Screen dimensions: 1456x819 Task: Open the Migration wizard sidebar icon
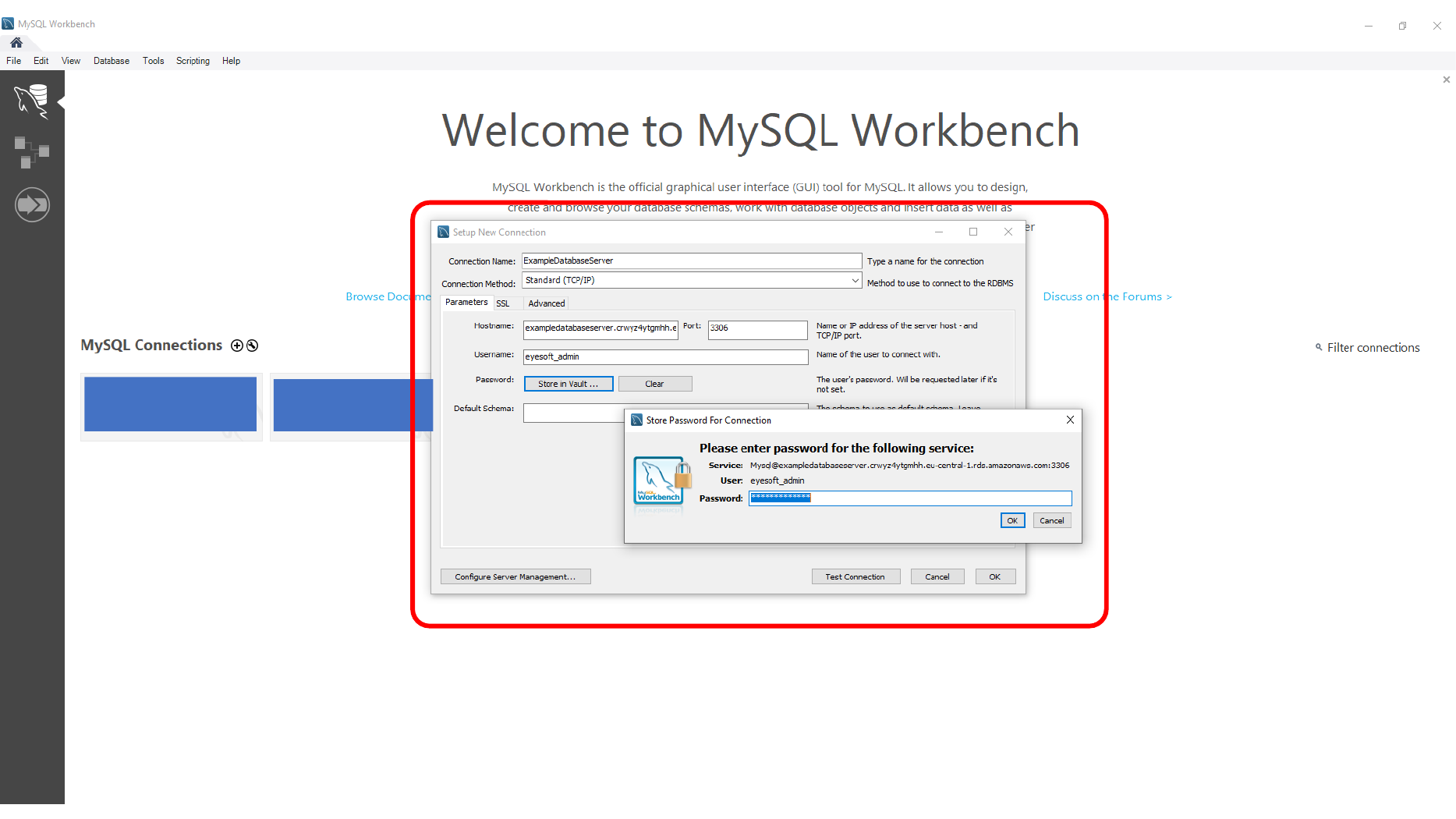(32, 205)
